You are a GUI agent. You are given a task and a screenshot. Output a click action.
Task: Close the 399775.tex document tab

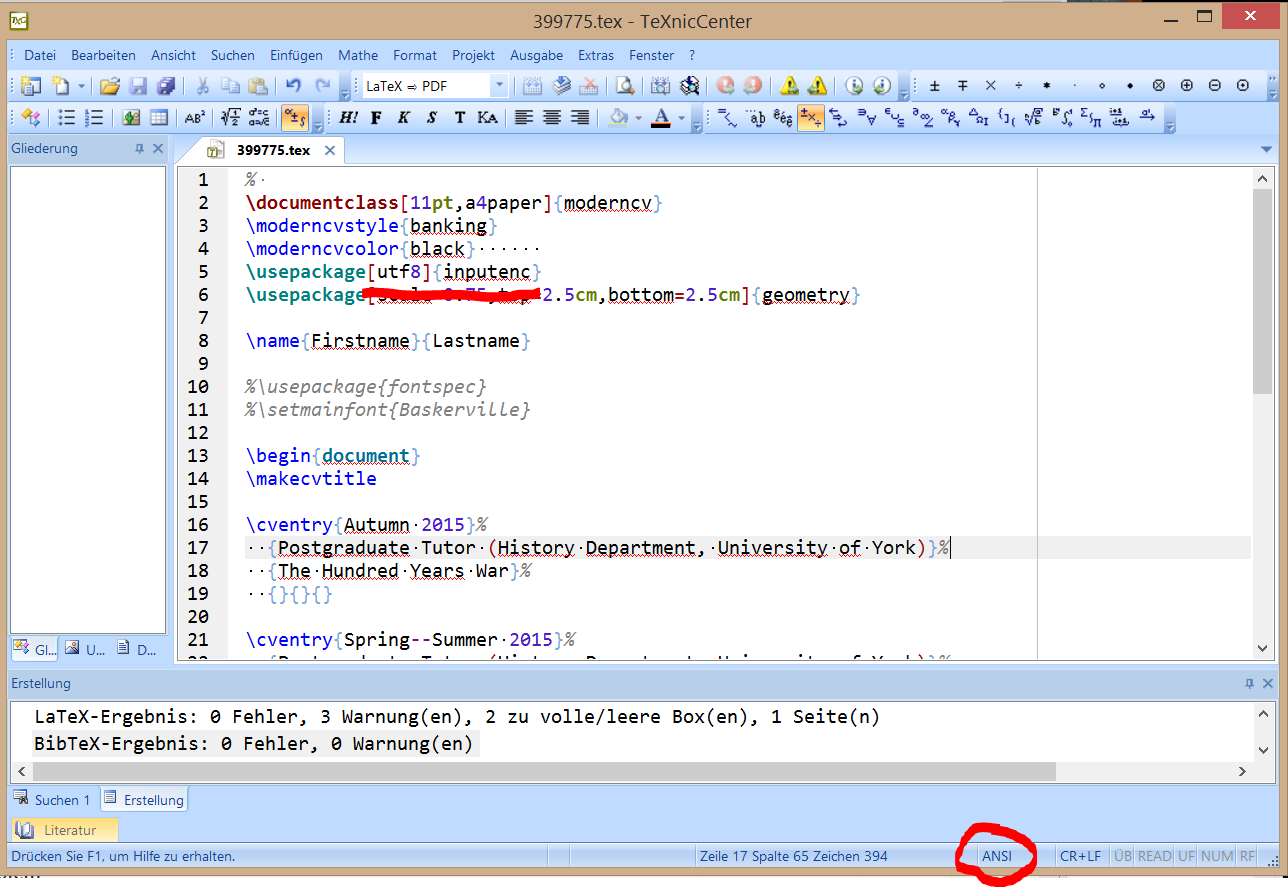(x=329, y=151)
